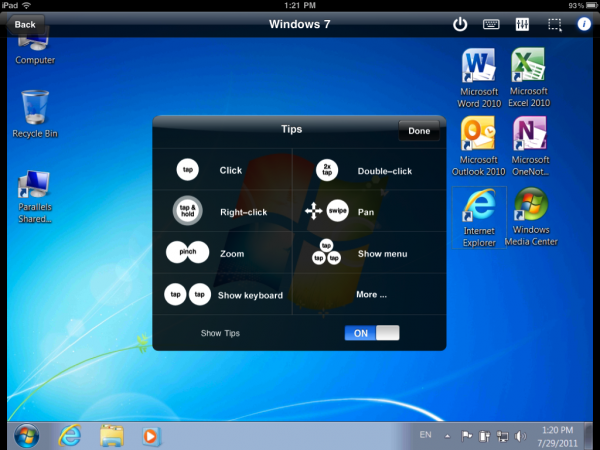Viewport: 600px width, 450px height.
Task: Toggle the Show Tips switch
Action: (x=372, y=333)
